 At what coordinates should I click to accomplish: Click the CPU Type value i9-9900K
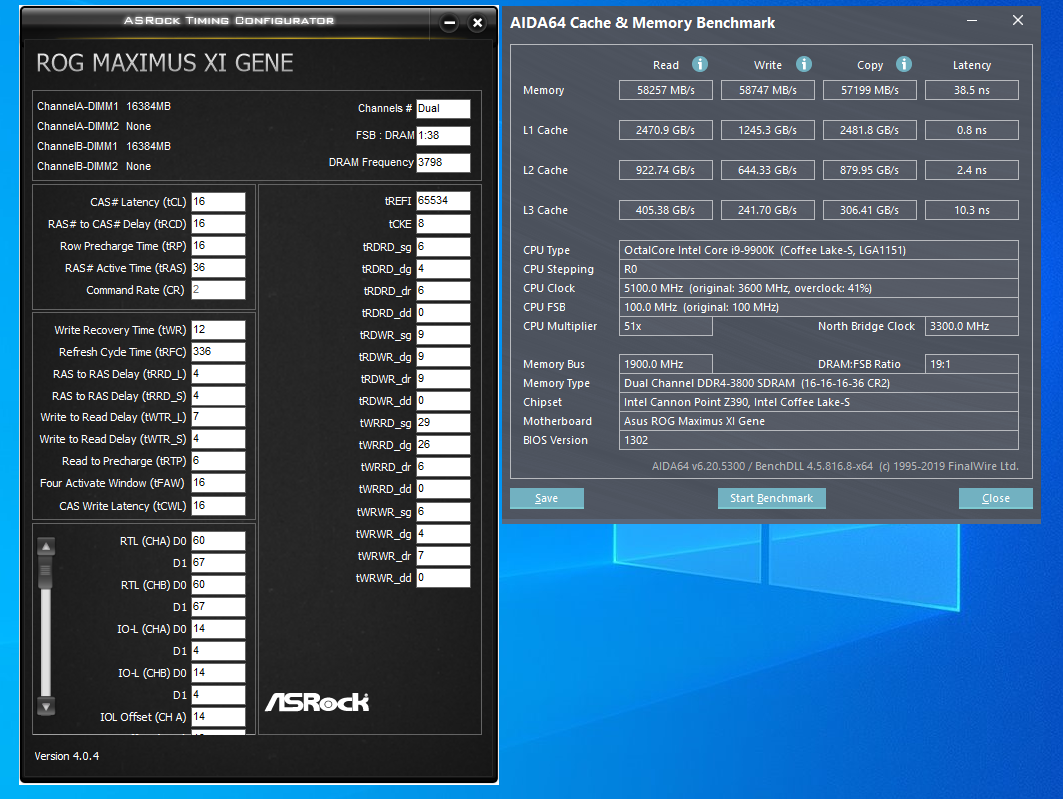818,250
